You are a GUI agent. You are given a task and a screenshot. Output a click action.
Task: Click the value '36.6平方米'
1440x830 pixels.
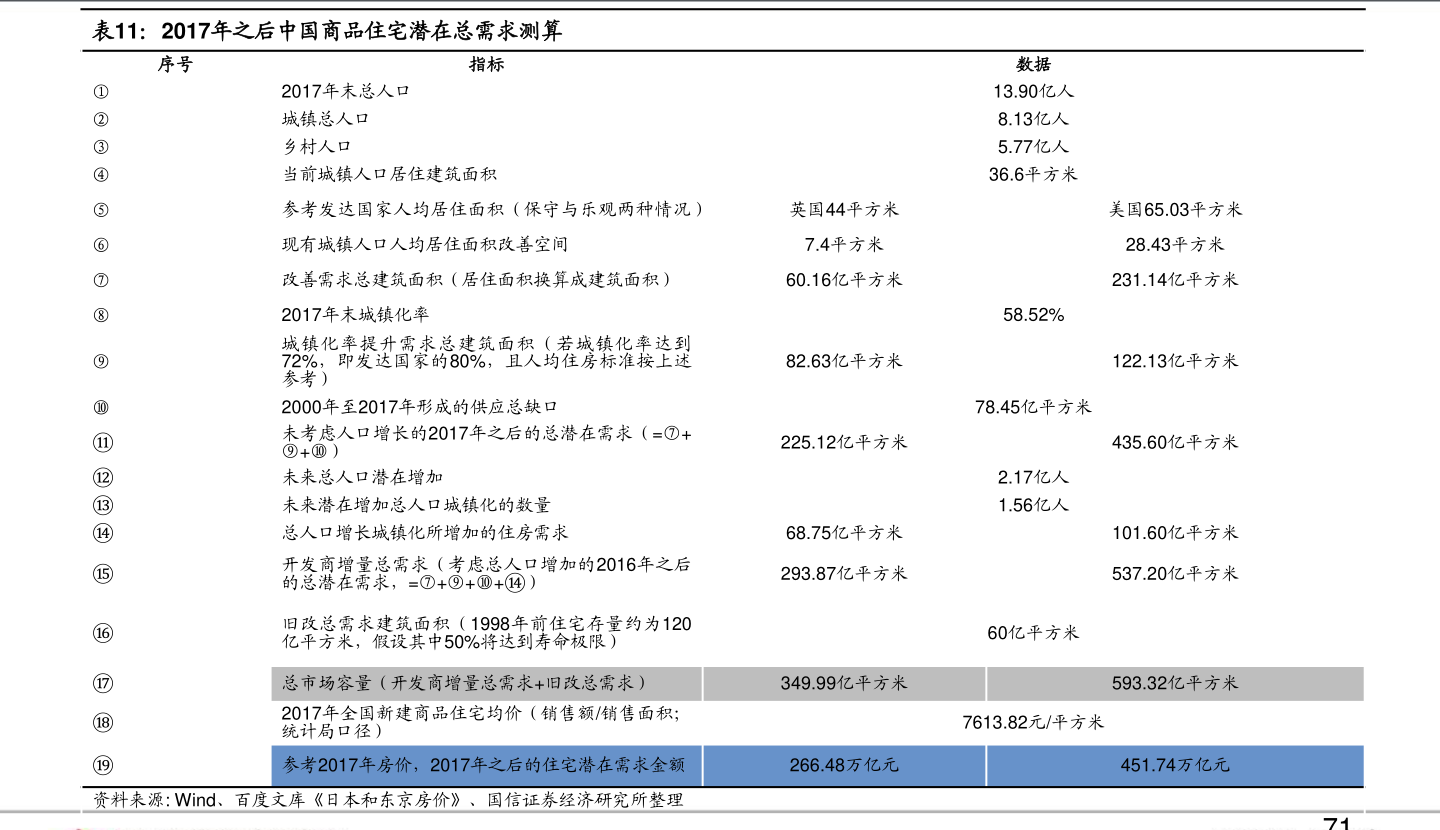pyautogui.click(x=1033, y=174)
